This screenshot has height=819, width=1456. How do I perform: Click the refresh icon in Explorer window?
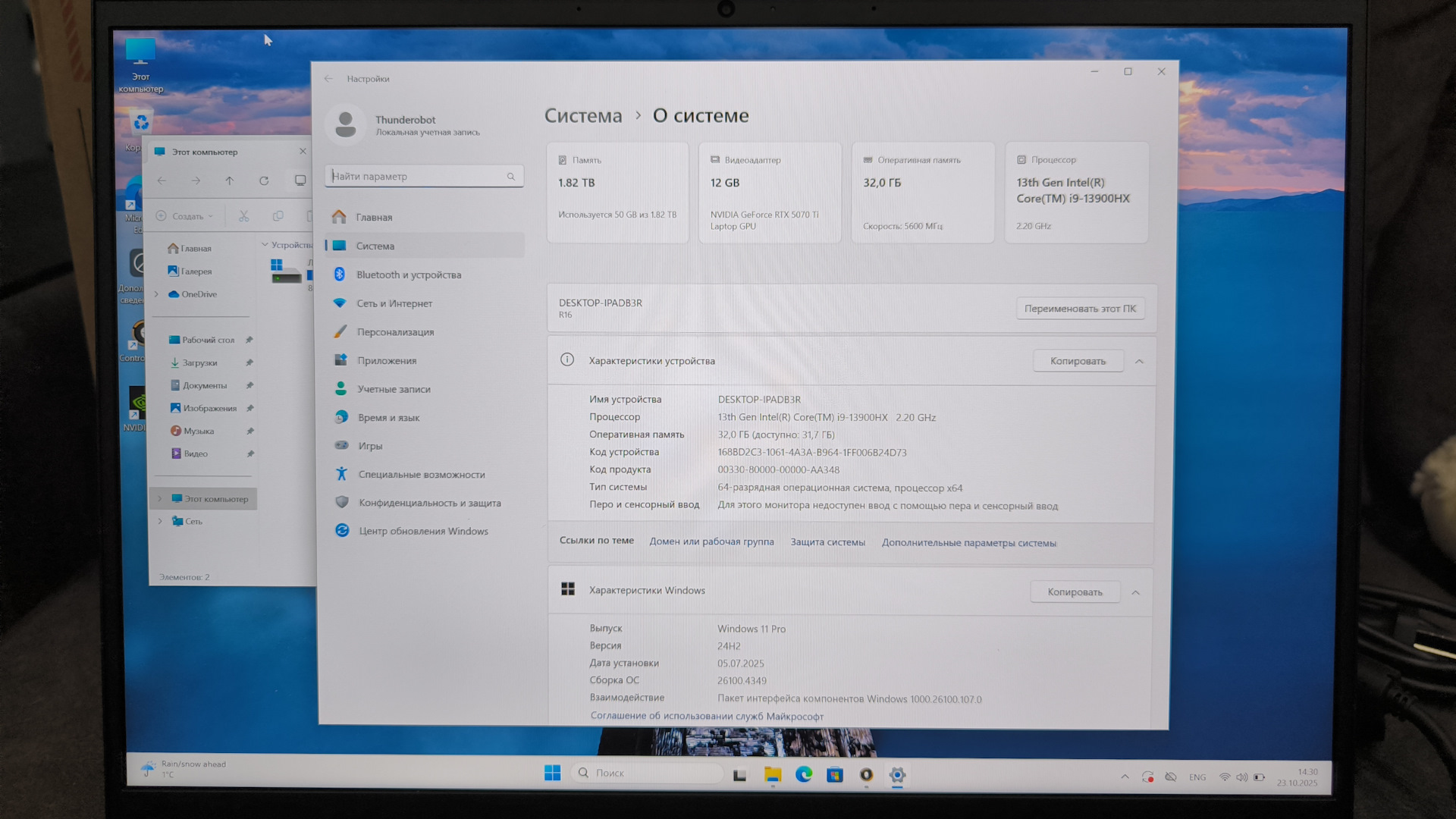tap(264, 180)
